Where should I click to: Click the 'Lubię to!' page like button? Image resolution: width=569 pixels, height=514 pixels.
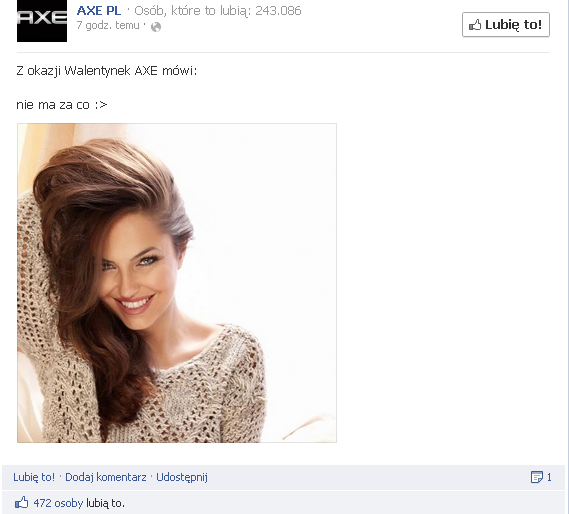click(x=506, y=25)
